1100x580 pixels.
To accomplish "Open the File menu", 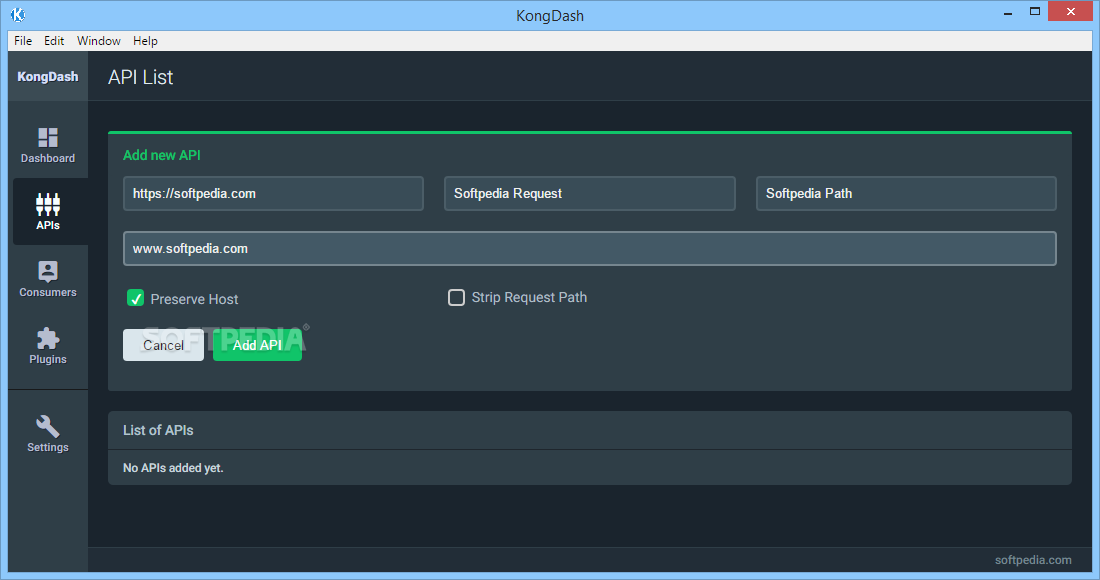I will click(23, 41).
